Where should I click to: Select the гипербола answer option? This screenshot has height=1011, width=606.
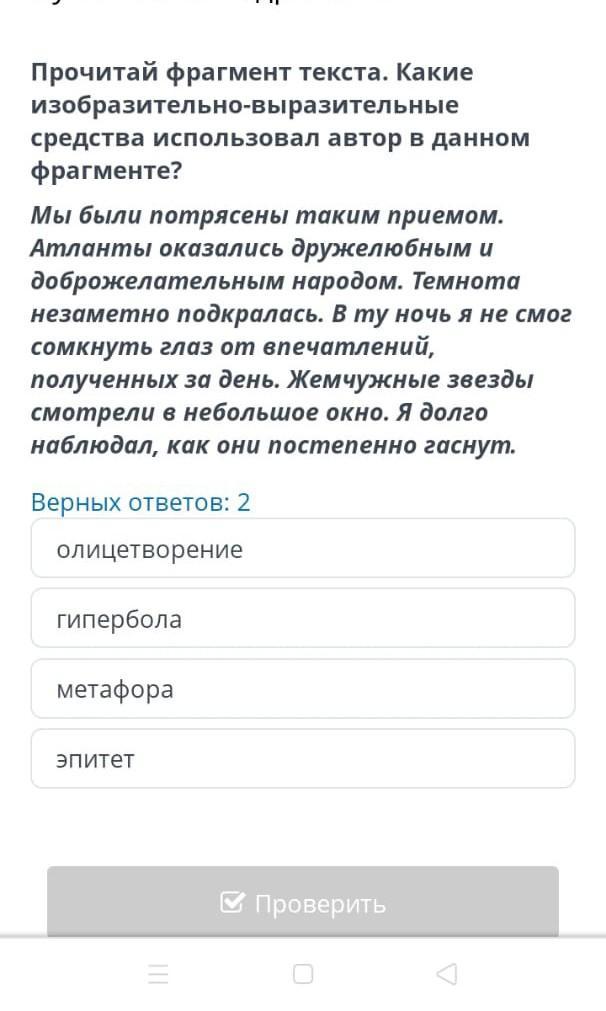303,618
